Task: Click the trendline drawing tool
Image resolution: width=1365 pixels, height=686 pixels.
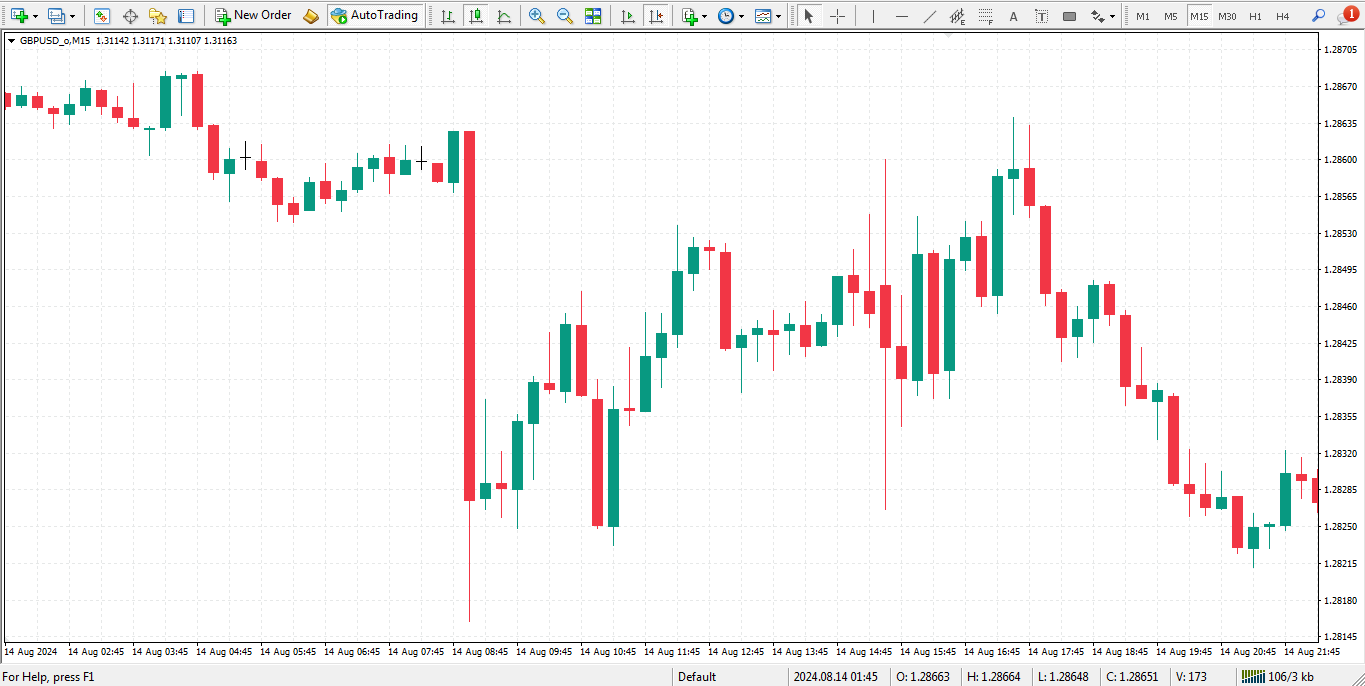Action: click(x=929, y=16)
